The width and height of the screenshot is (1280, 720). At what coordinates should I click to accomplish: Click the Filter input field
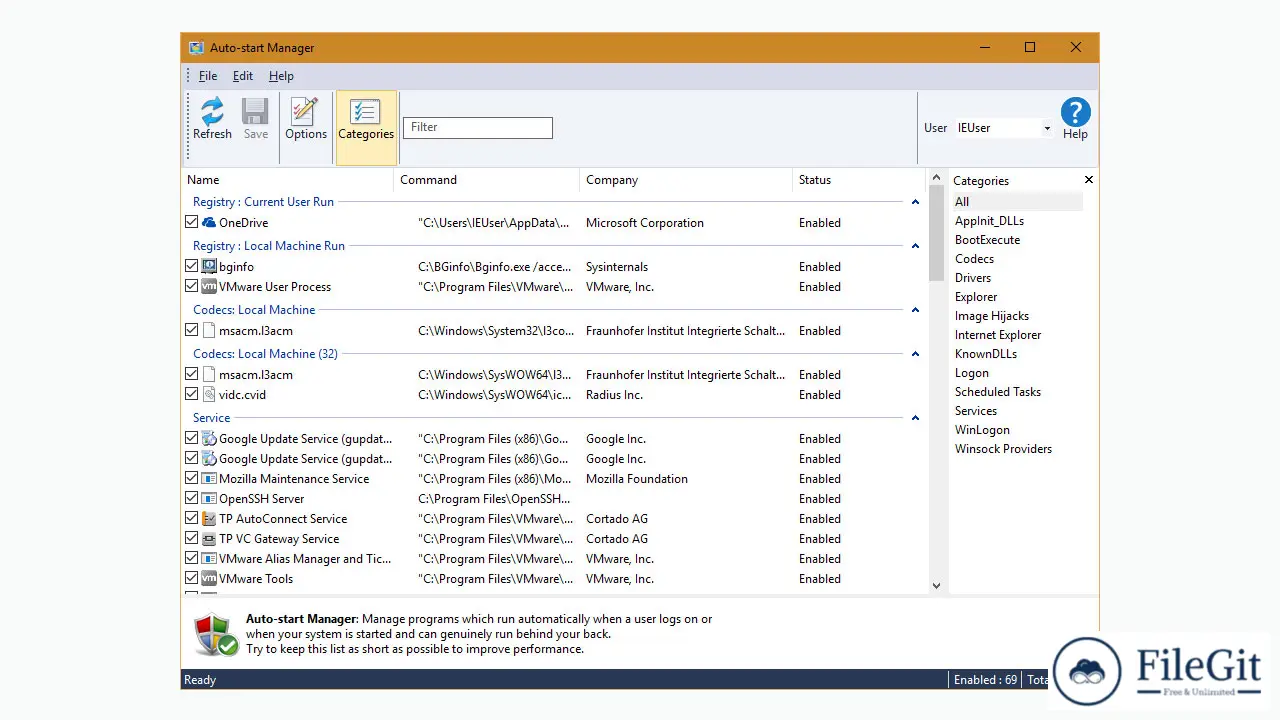(477, 128)
